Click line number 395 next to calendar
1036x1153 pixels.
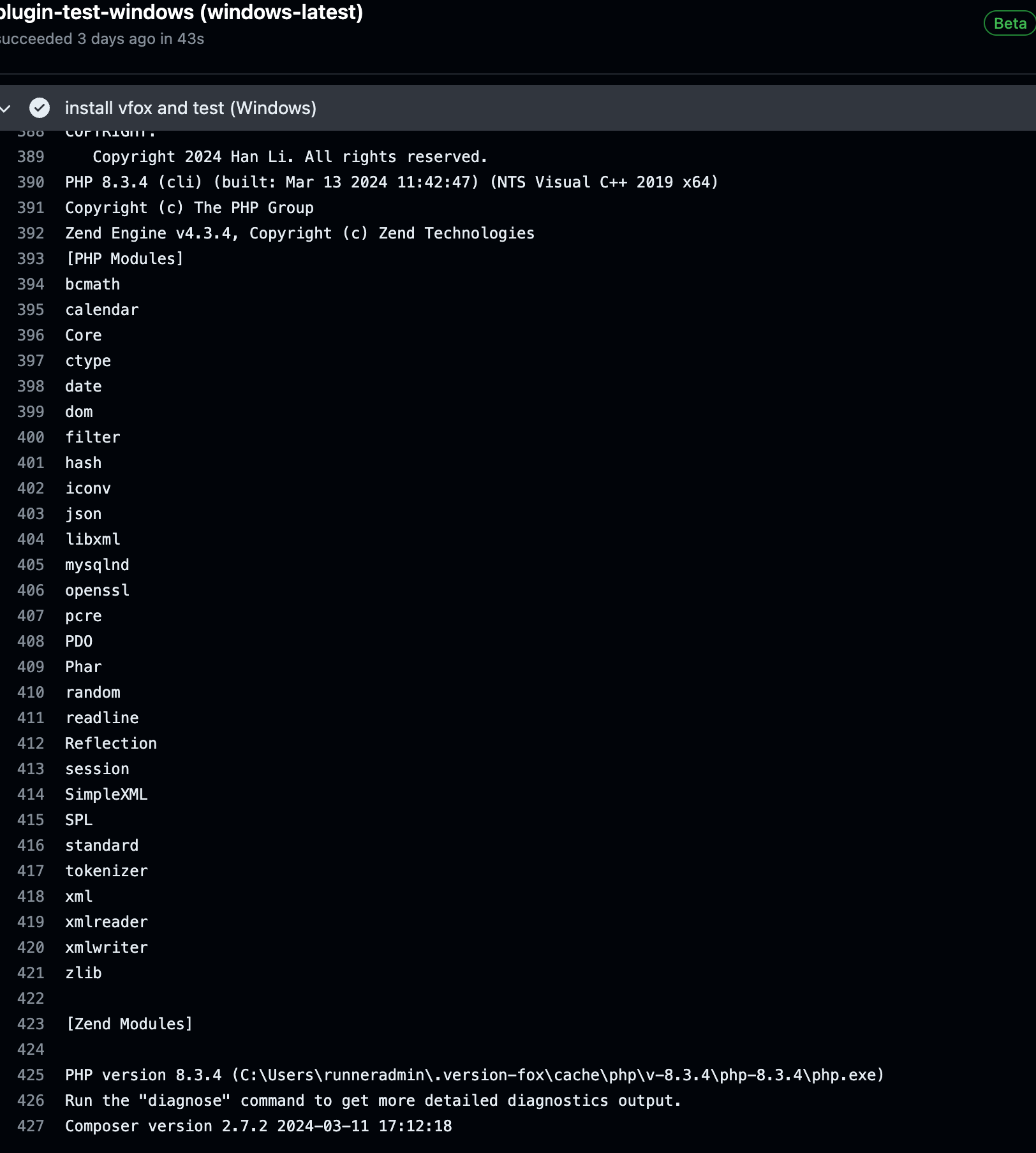coord(30,309)
